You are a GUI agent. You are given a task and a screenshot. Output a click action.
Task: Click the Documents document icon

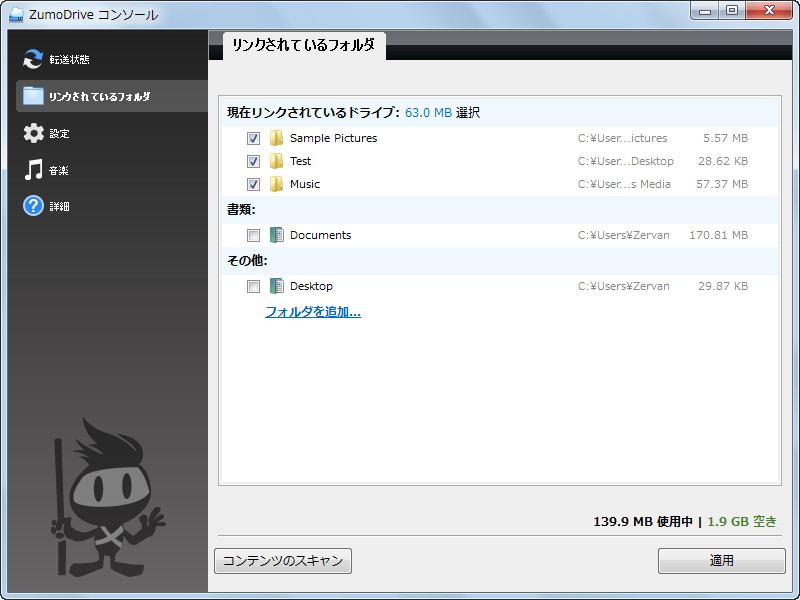tap(277, 235)
